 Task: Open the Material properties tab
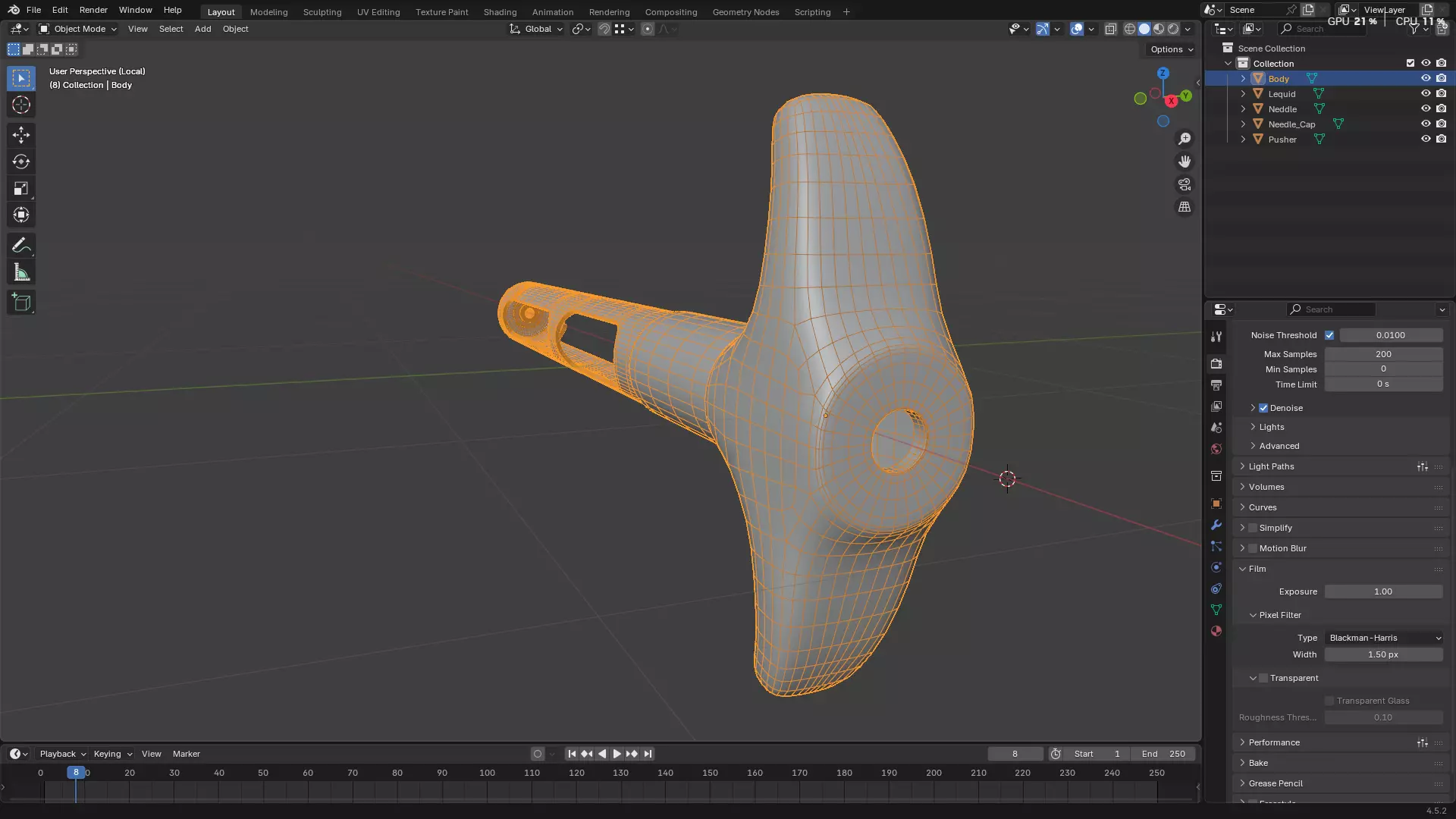pos(1216,631)
